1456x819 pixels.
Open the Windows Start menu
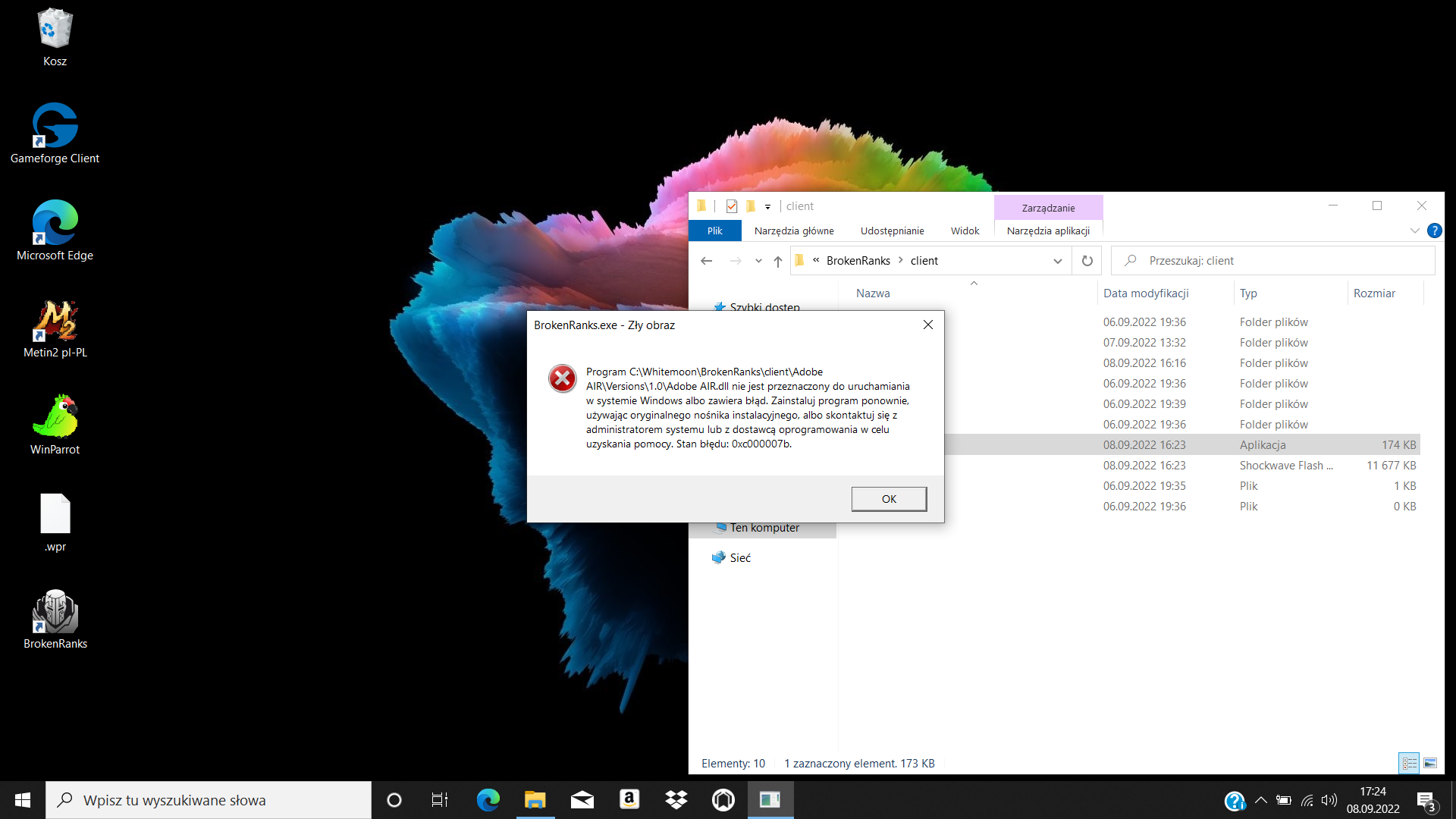[22, 800]
